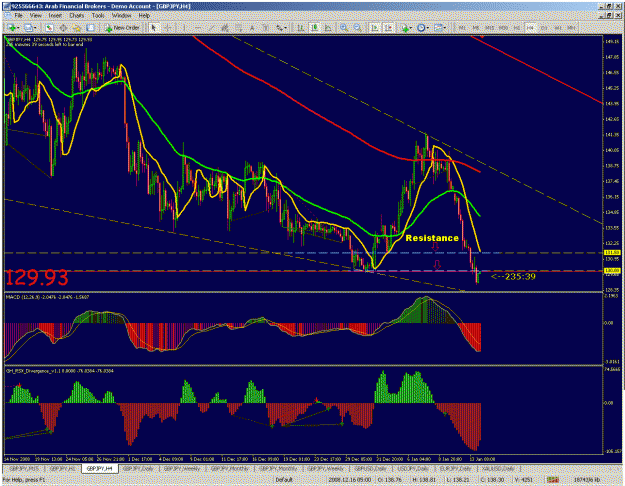Switch to M30 timeframe button
Image resolution: width=625 pixels, height=486 pixels.
(503, 28)
